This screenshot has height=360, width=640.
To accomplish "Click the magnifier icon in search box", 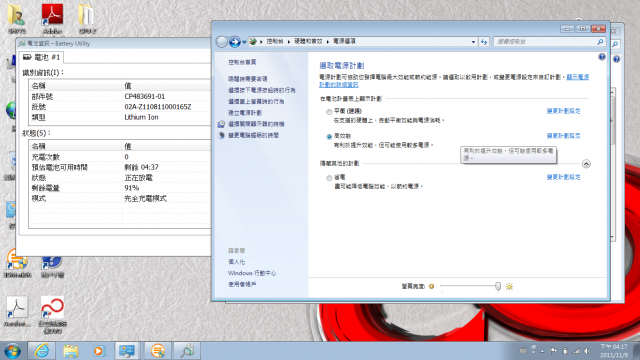I will pos(600,42).
